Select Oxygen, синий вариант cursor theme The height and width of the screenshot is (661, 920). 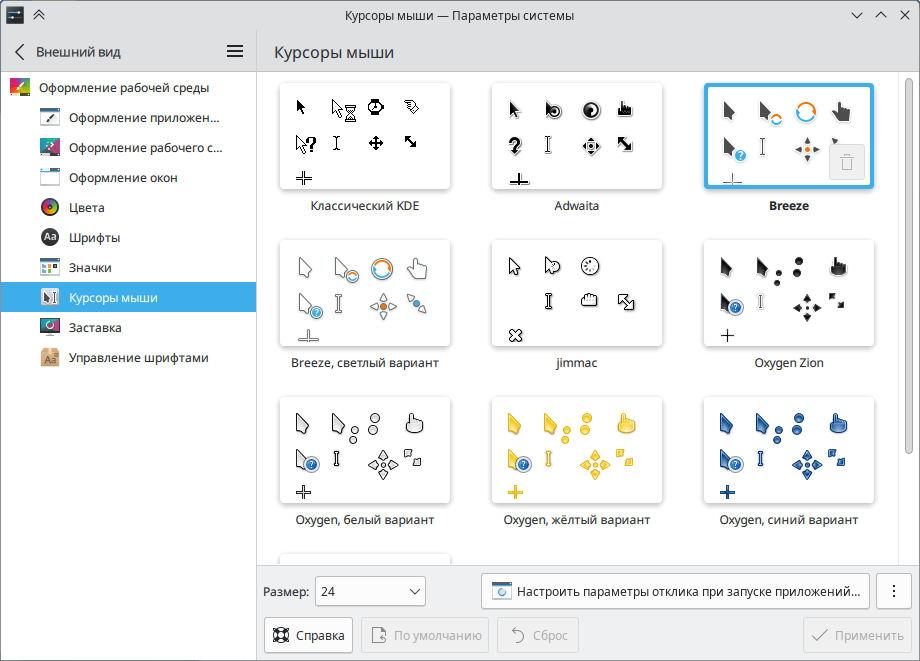pos(789,450)
